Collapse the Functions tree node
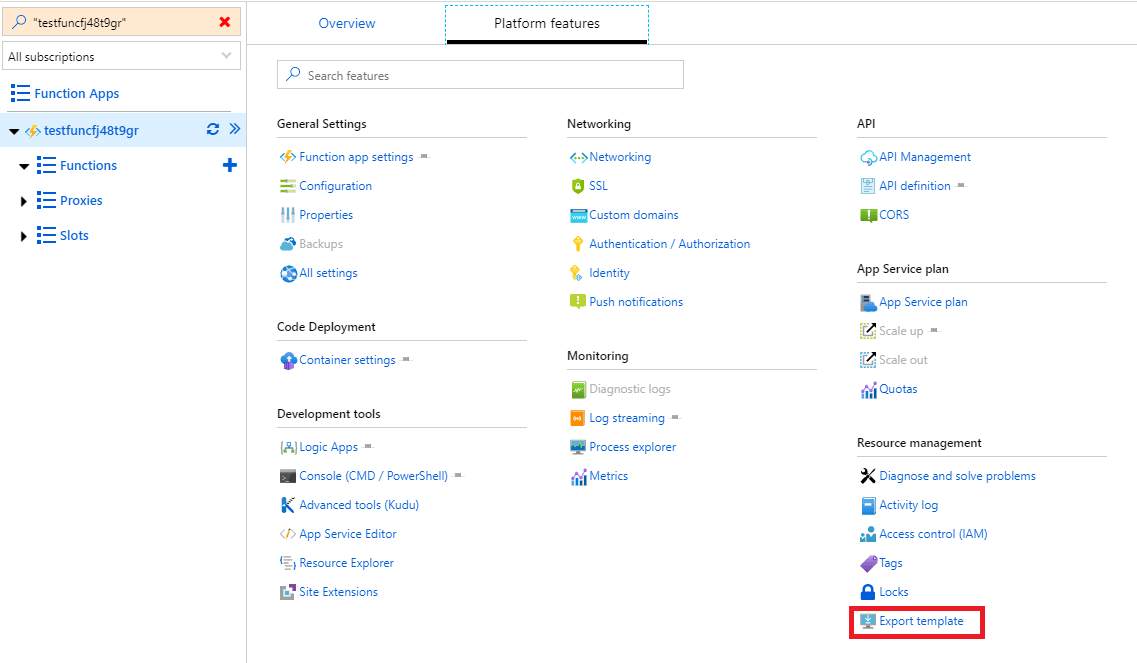Image resolution: width=1137 pixels, height=663 pixels. point(24,166)
